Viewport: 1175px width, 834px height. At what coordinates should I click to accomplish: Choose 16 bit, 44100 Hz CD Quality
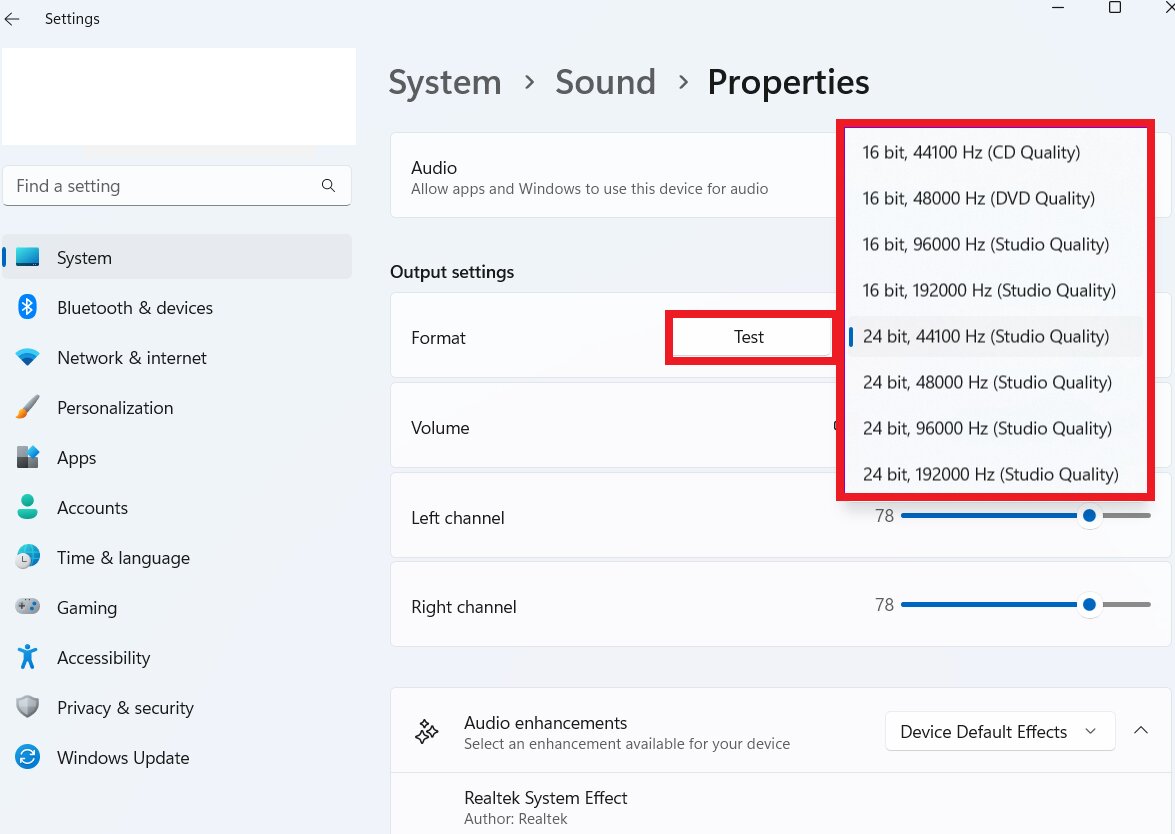(971, 151)
